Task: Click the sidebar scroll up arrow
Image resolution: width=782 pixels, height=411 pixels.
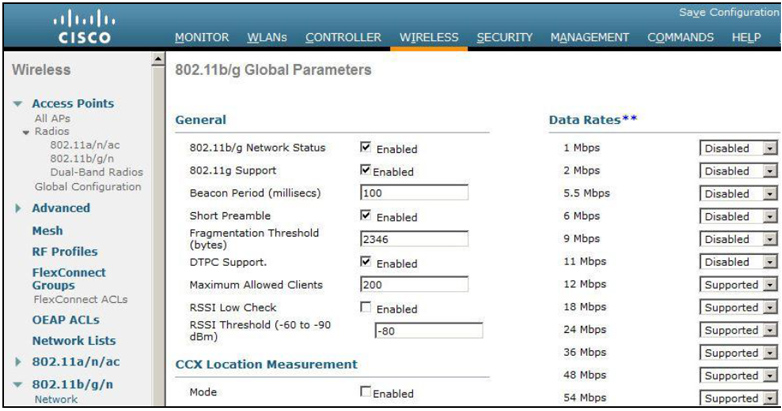Action: tap(158, 59)
